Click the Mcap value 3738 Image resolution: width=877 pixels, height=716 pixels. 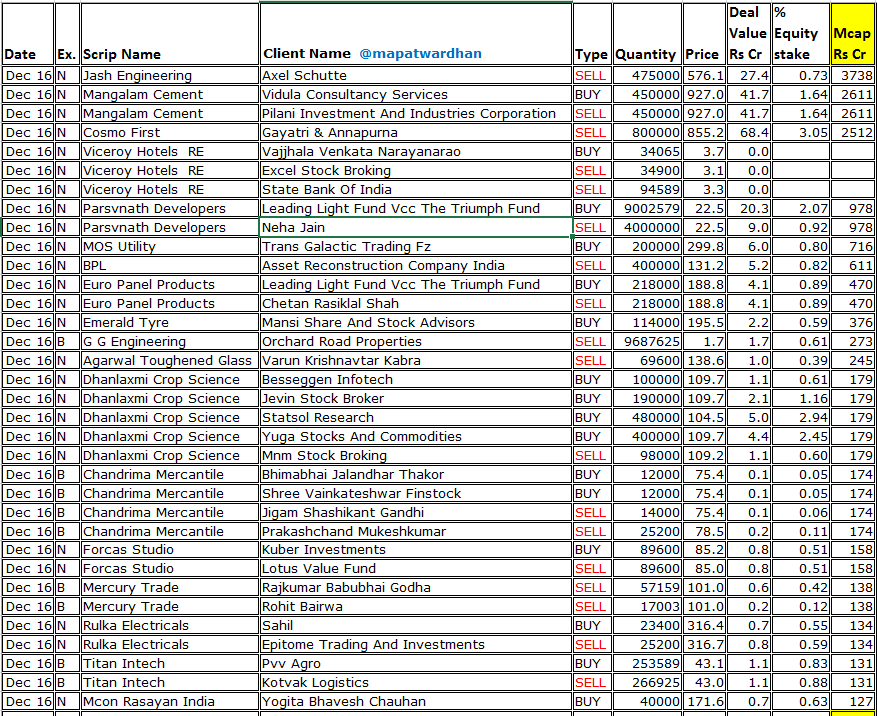[852, 76]
